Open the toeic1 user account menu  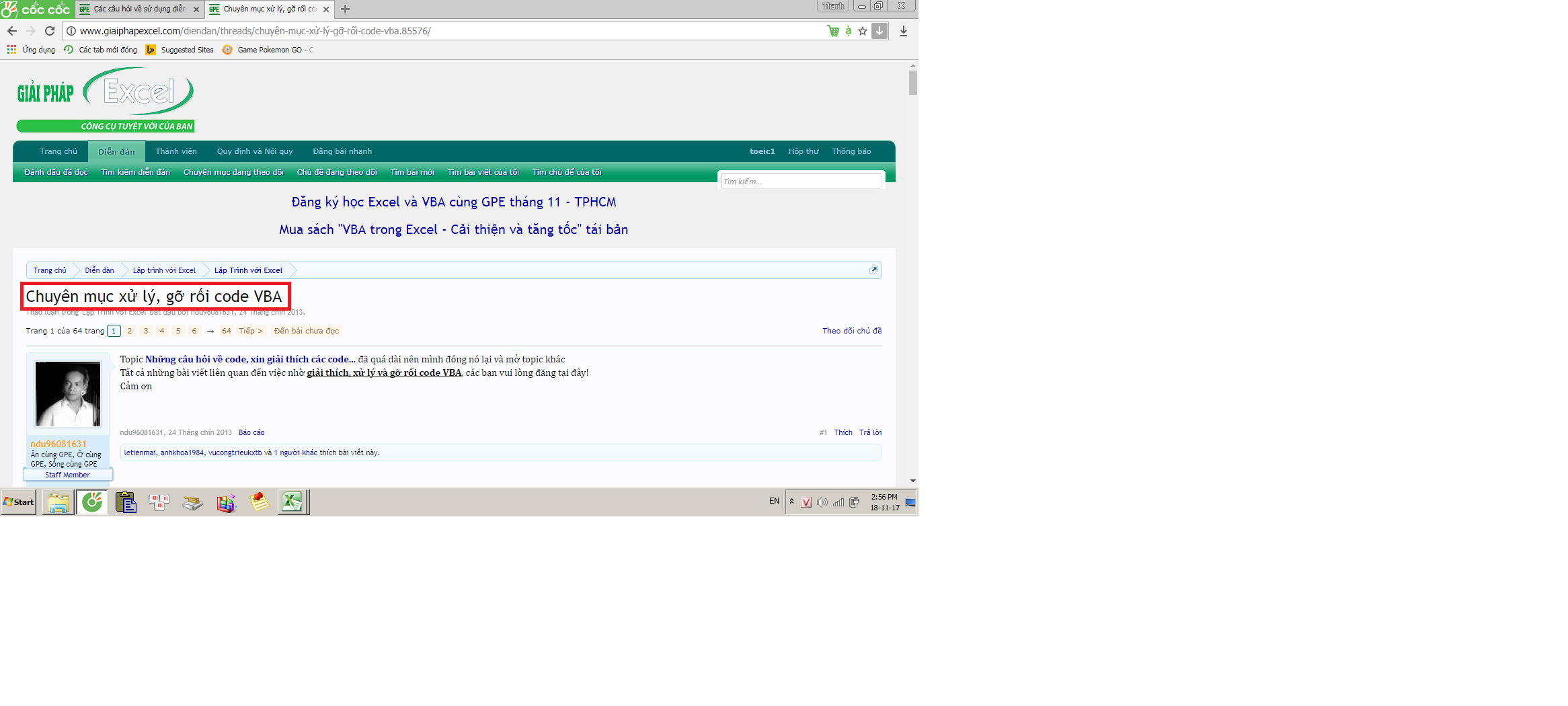(x=762, y=151)
